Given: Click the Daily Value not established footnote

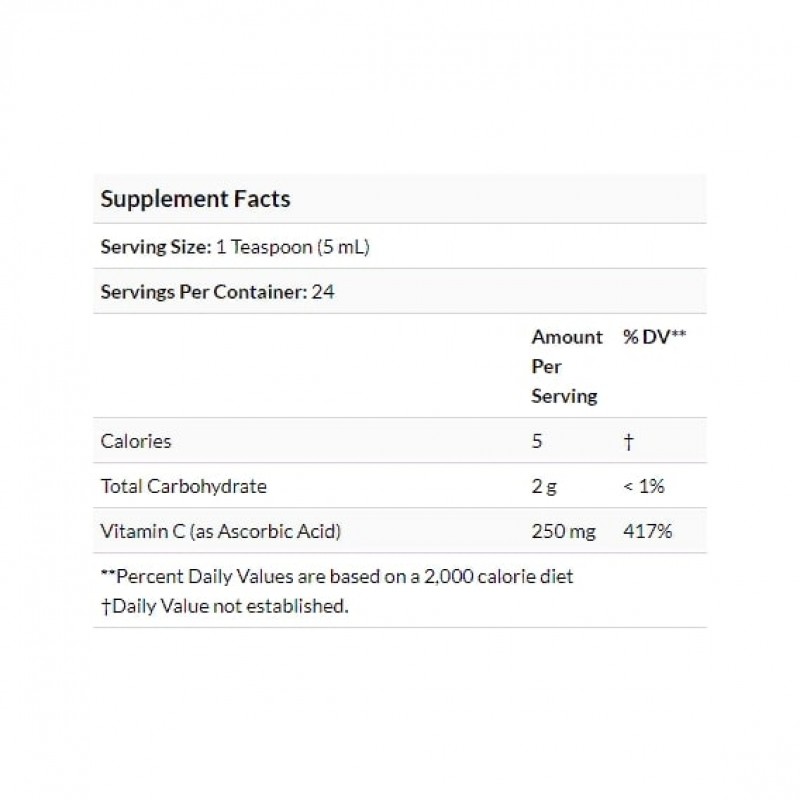Looking at the screenshot, I should pos(224,606).
